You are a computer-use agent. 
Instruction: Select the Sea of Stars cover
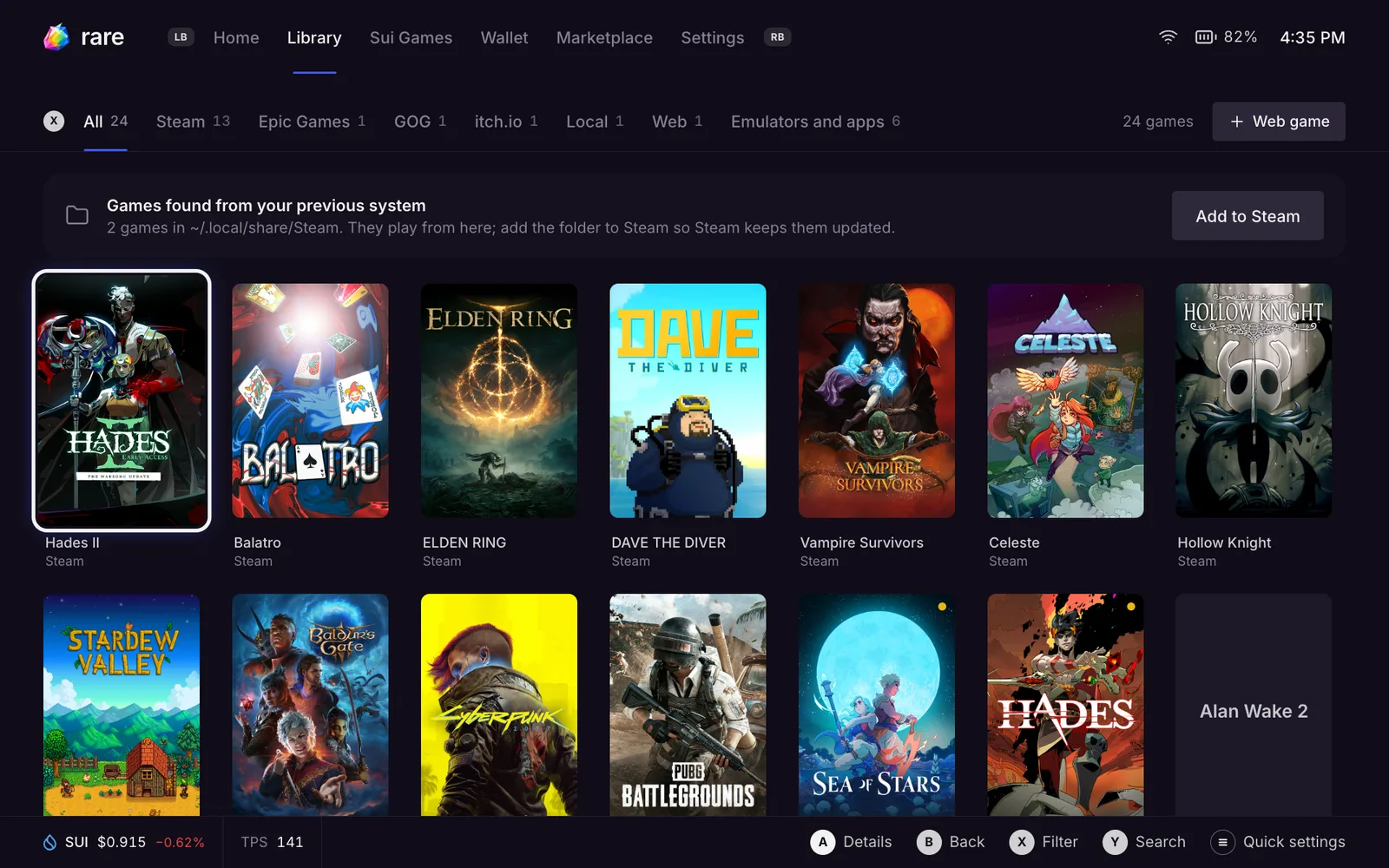pos(877,705)
